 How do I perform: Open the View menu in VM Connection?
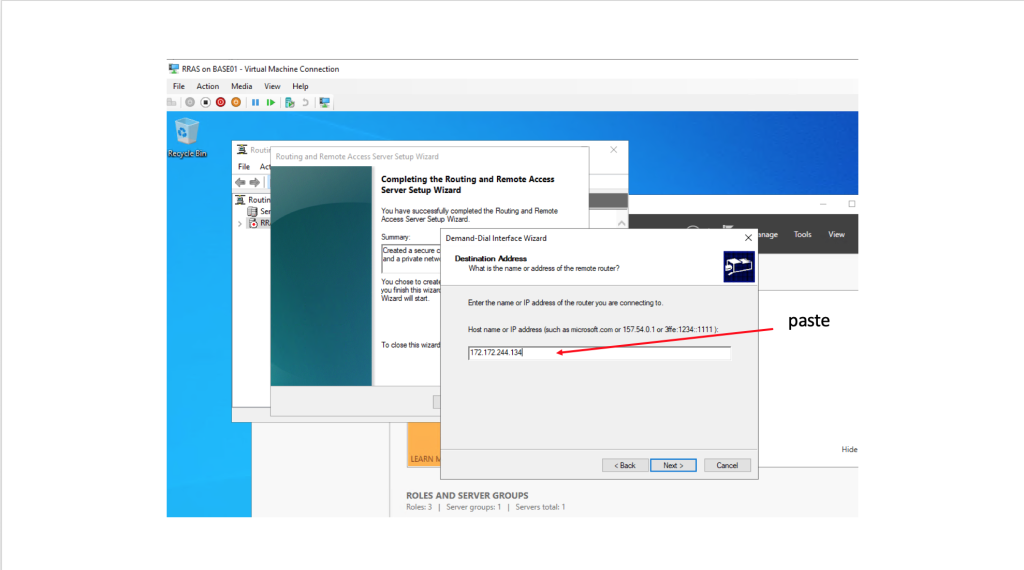coord(272,86)
